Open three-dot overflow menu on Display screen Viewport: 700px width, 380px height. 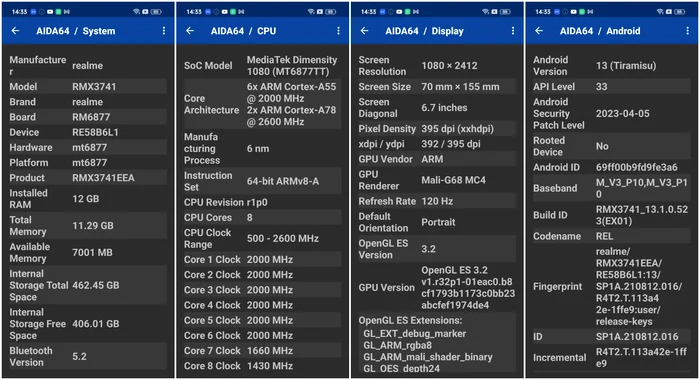click(513, 31)
